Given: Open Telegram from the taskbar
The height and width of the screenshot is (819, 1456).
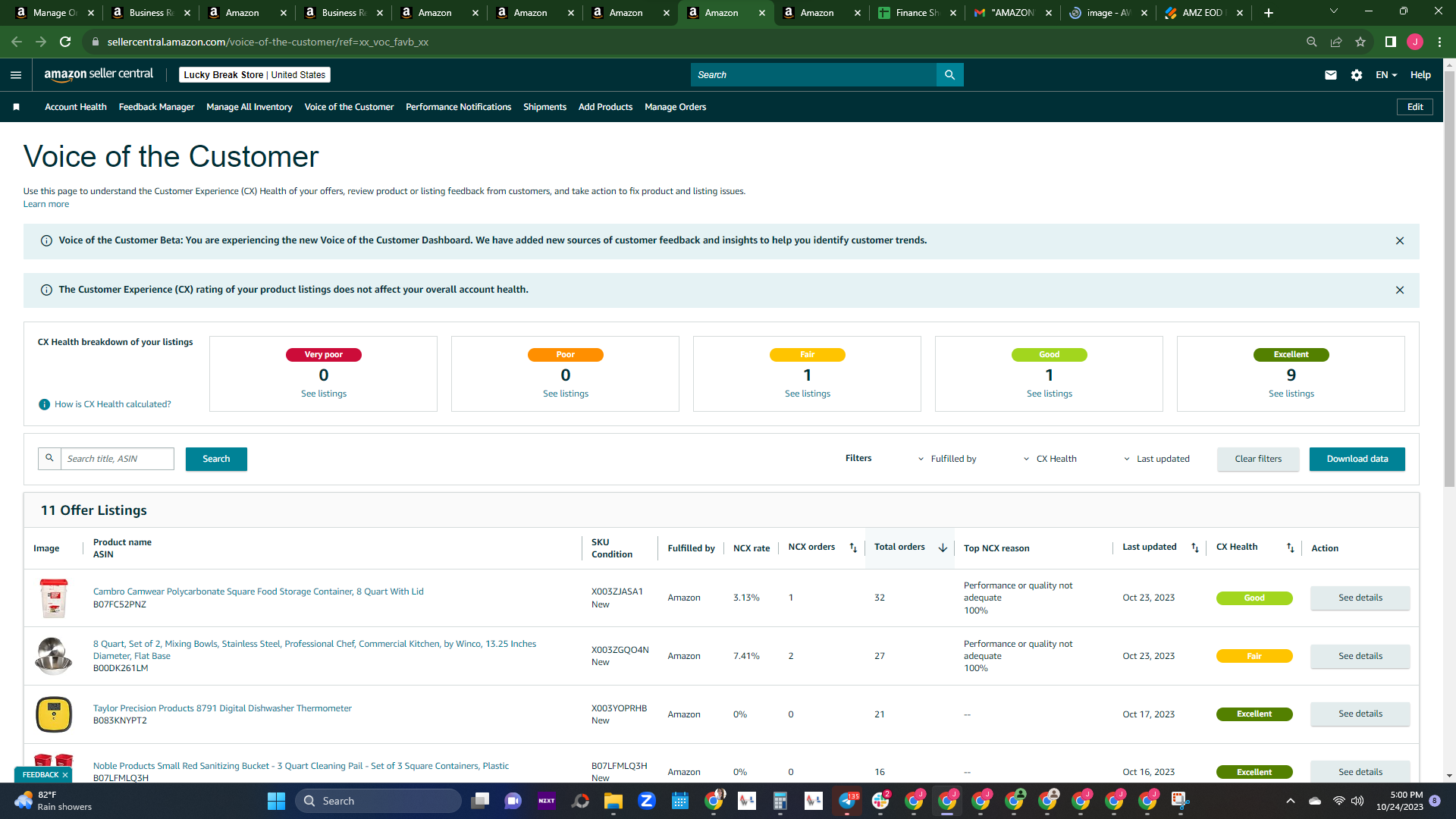Looking at the screenshot, I should click(847, 801).
